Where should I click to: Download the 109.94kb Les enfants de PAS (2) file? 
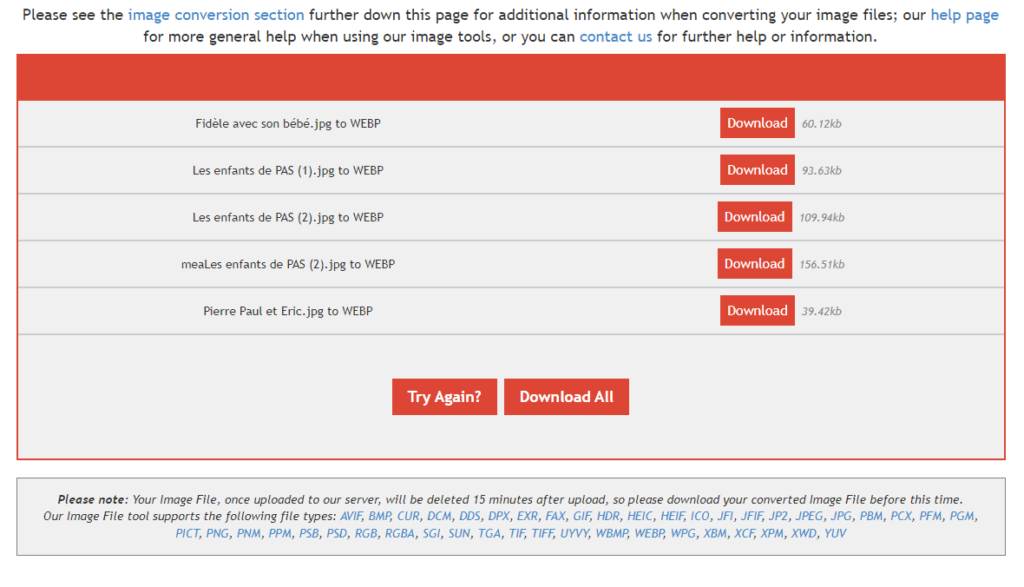(x=754, y=217)
